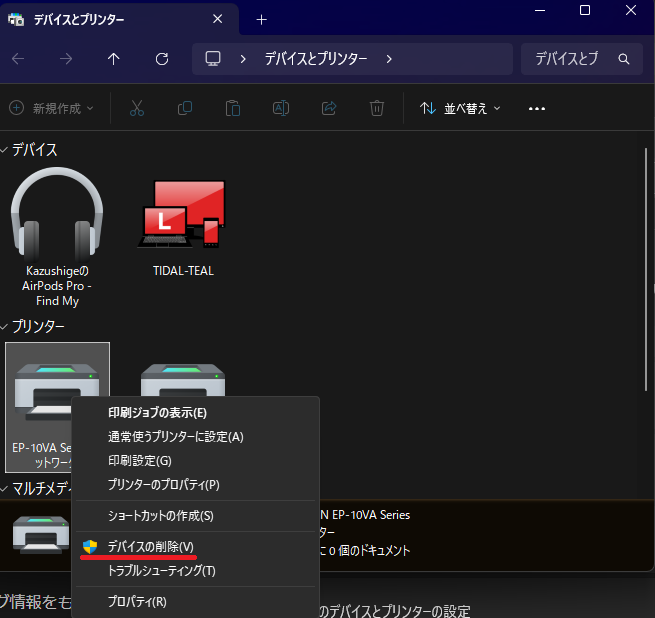
Task: Close the デバイスとプリンター tab
Action: (218, 19)
